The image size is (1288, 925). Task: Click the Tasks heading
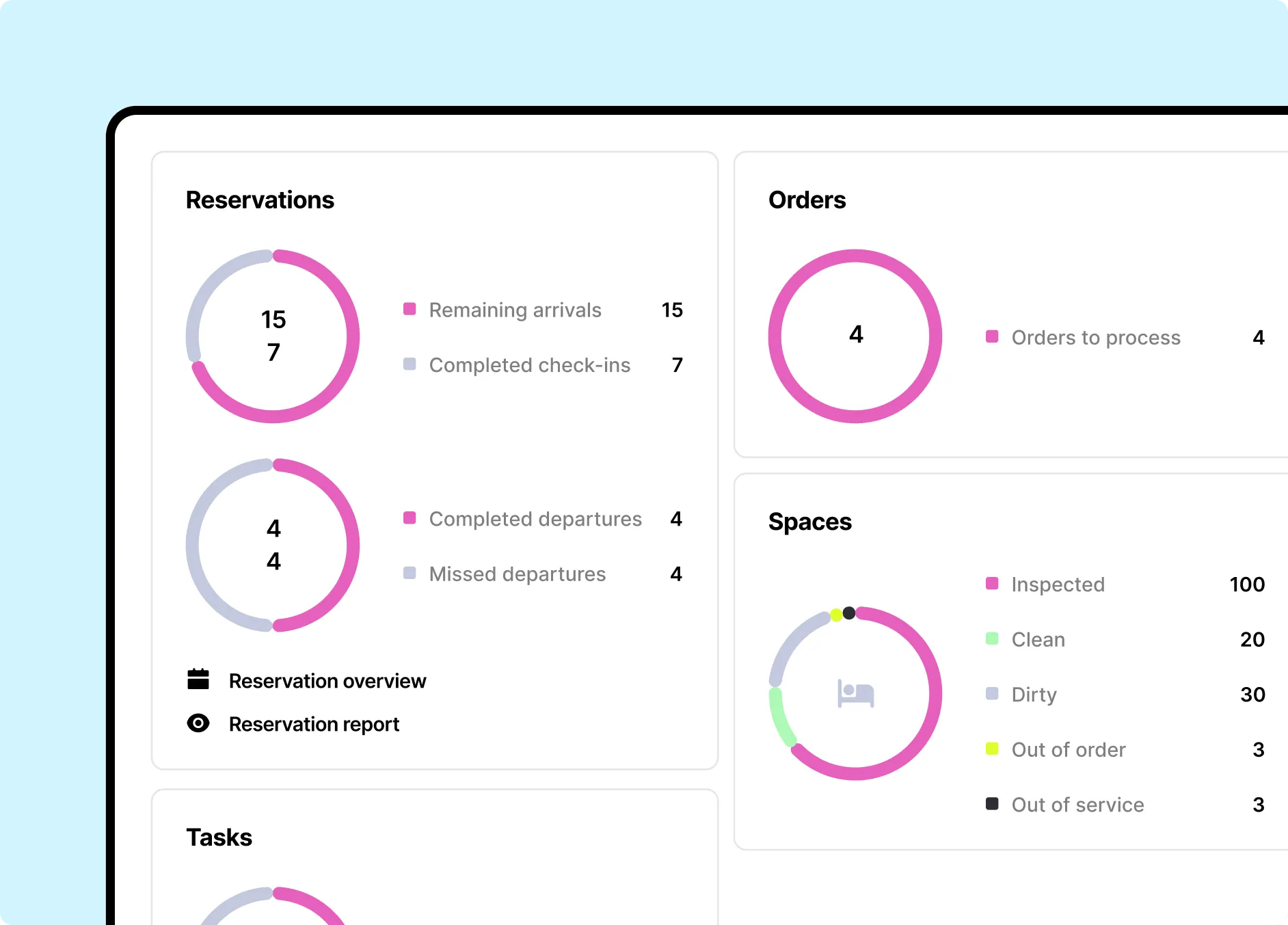219,837
